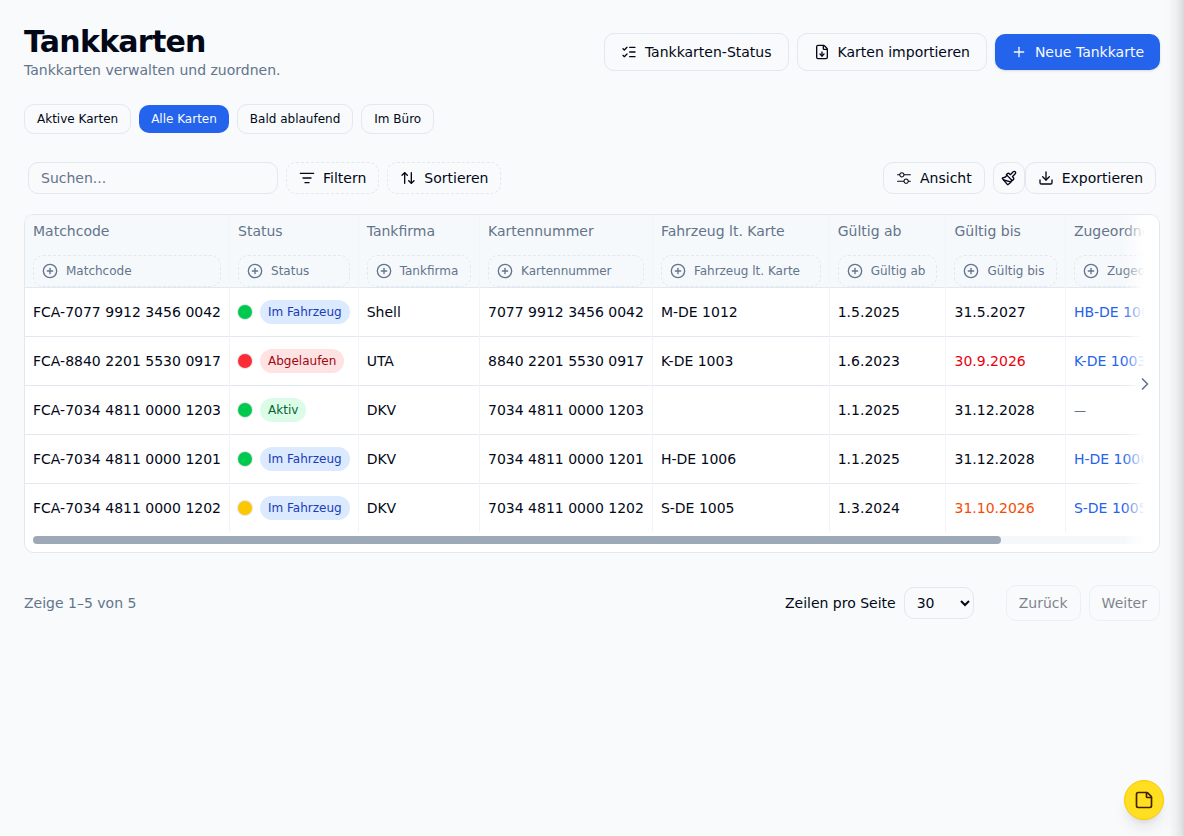This screenshot has height=836, width=1184.
Task: Open the K-DE 1003 assigned vehicle link
Action: coord(1108,361)
